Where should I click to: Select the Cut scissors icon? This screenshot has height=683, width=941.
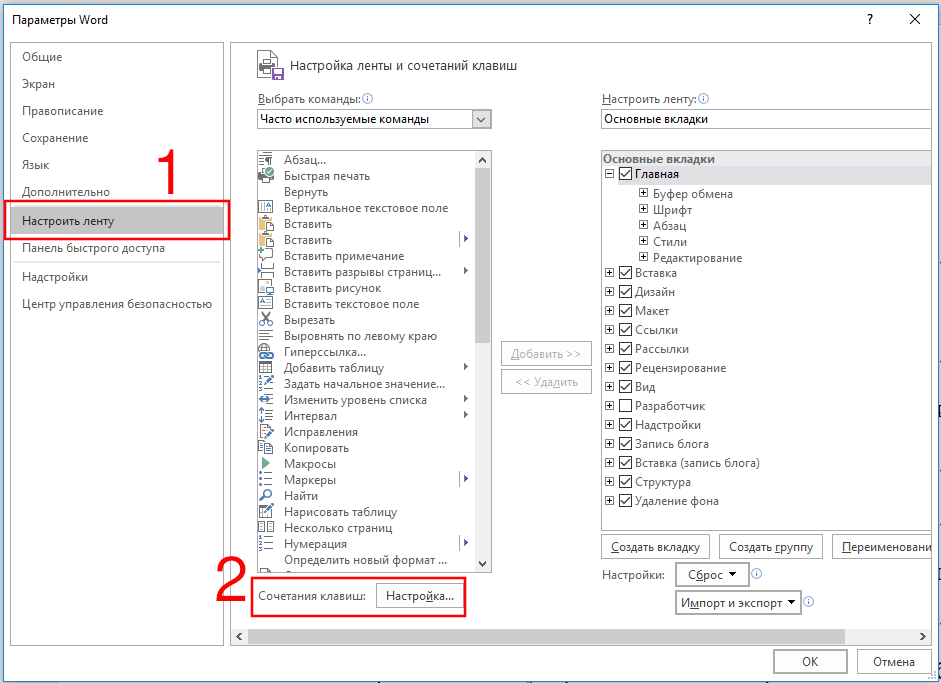(x=266, y=319)
